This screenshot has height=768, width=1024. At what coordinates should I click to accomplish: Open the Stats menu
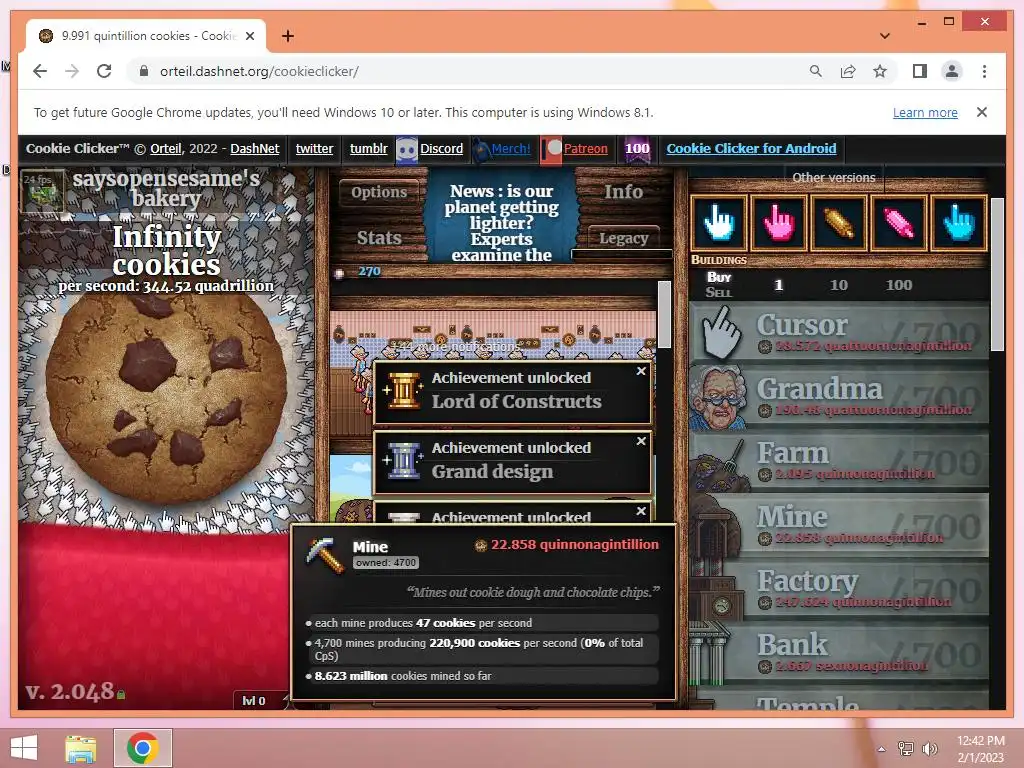[x=379, y=238]
